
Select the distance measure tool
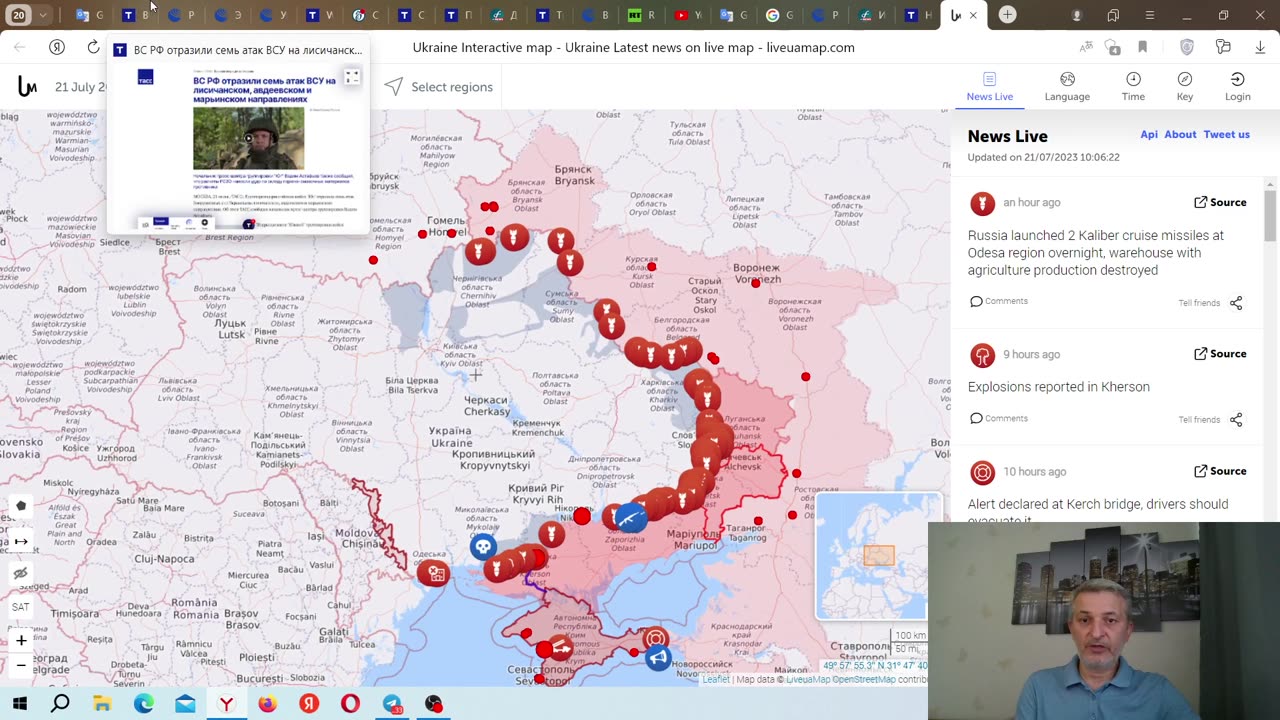(x=21, y=541)
